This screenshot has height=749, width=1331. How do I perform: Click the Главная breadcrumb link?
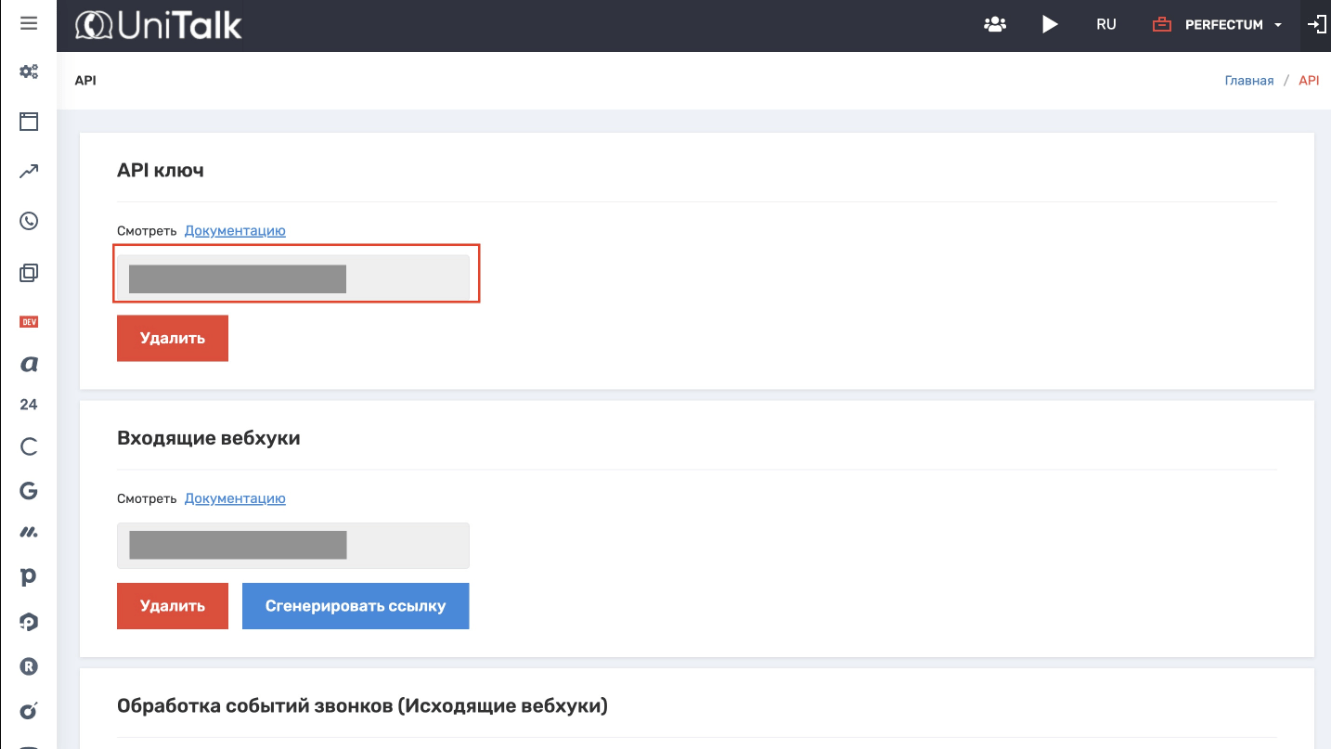click(x=1249, y=81)
